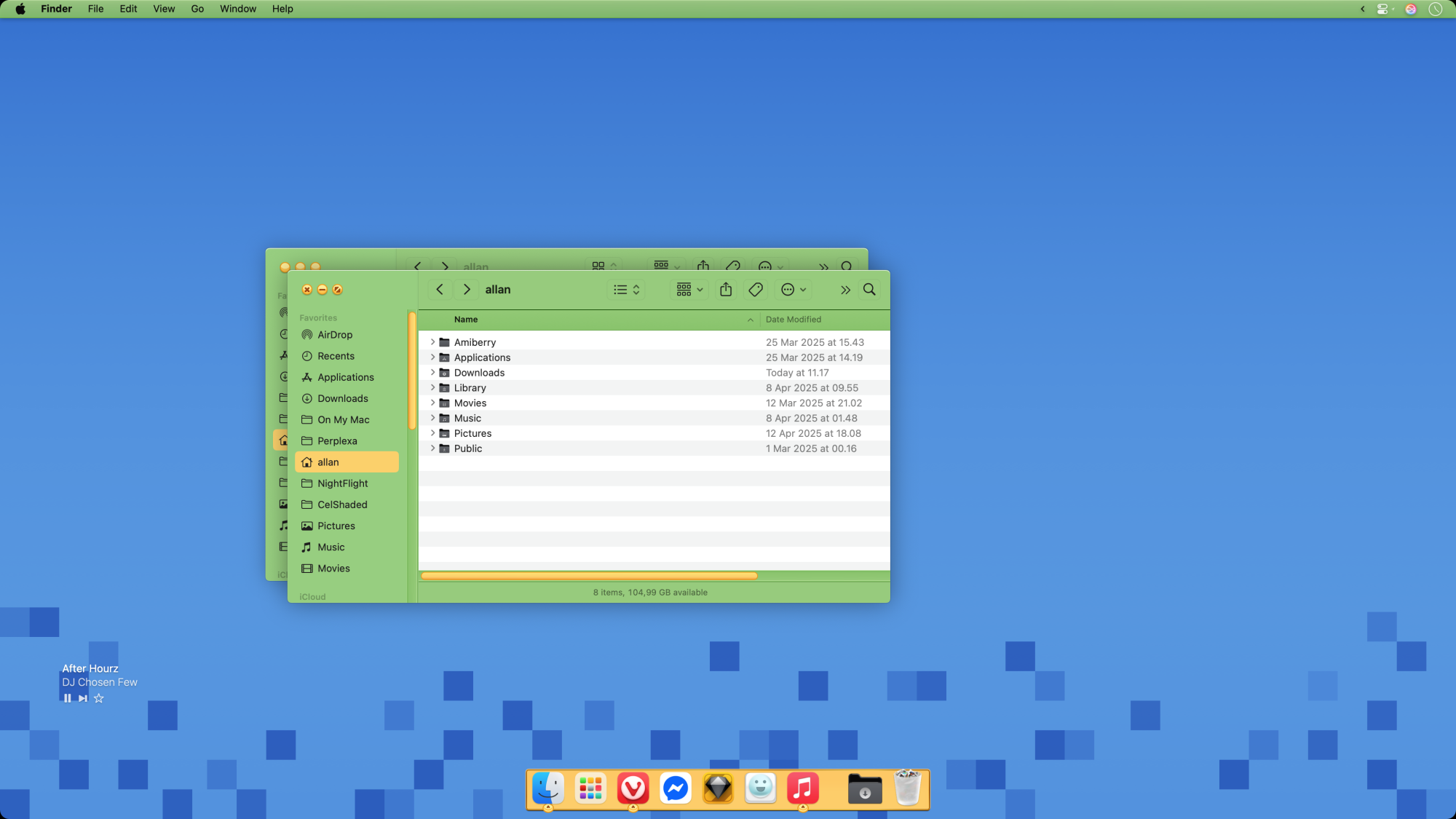Click the Edit Tags icon in toolbar
The image size is (1456, 819).
(x=756, y=290)
